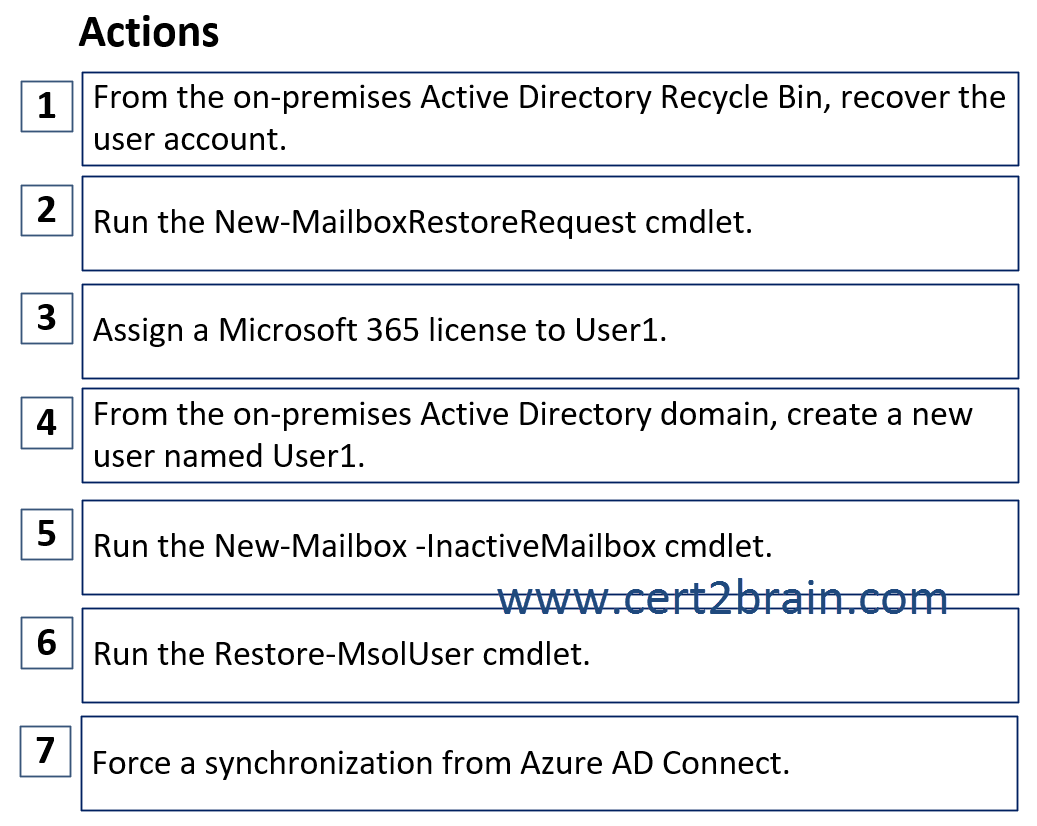Choose the Active Directory Recycle Bin recovery action

[550, 119]
